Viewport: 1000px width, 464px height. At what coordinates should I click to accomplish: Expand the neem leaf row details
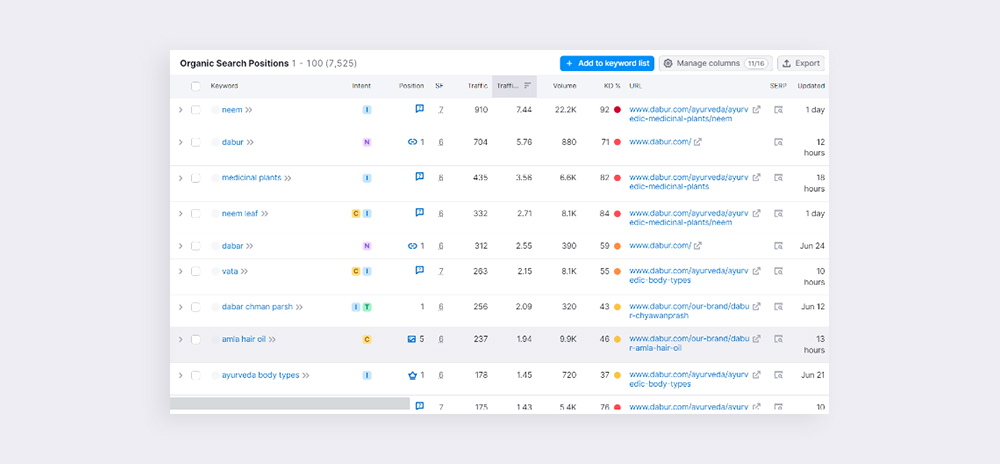(x=180, y=214)
